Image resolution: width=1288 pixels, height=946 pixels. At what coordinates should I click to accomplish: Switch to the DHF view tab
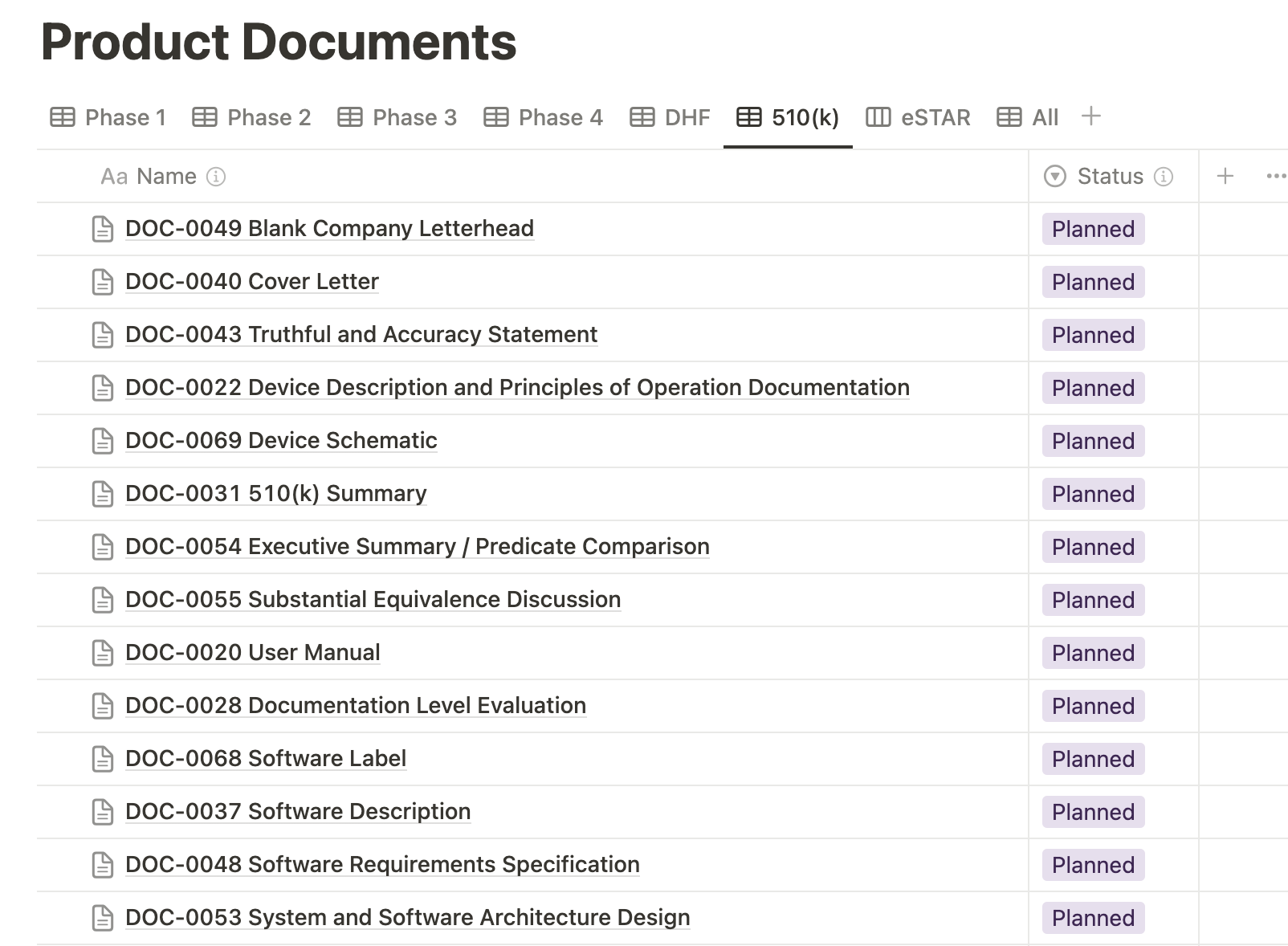point(670,118)
